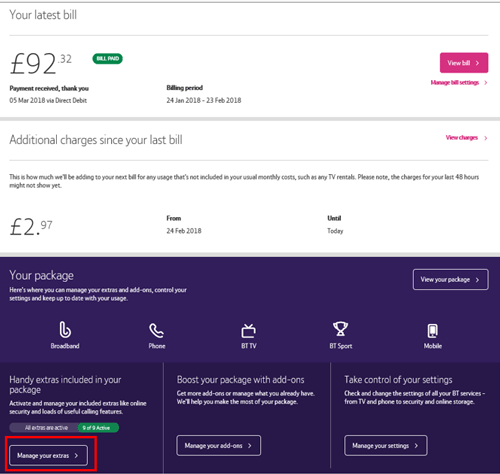Click the View your package button
Screen dimensions: 500x474
tap(451, 279)
